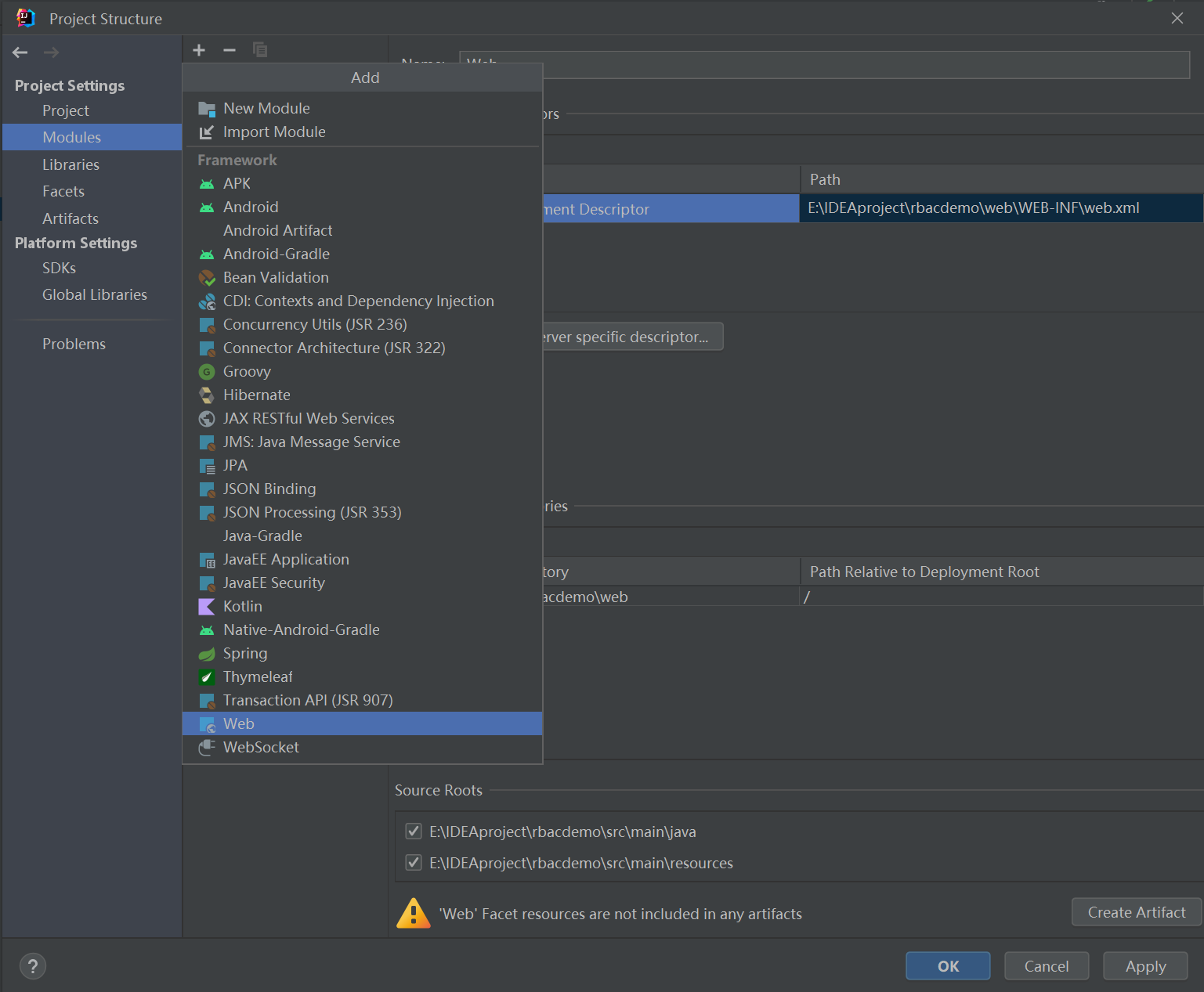1204x992 pixels.
Task: Click the APK android icon
Action: [x=207, y=184]
